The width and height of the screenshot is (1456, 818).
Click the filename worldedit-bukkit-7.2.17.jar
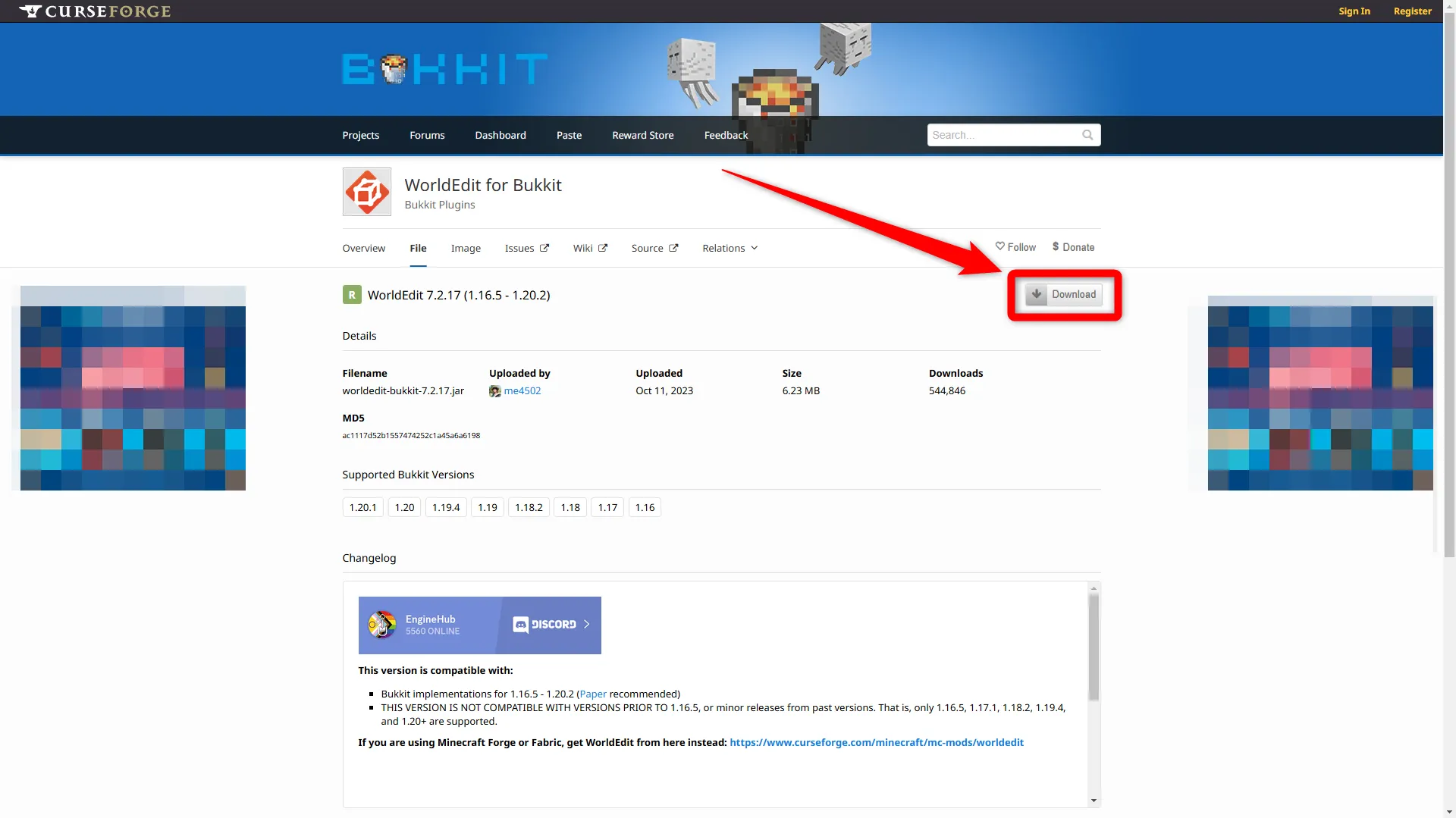point(403,390)
